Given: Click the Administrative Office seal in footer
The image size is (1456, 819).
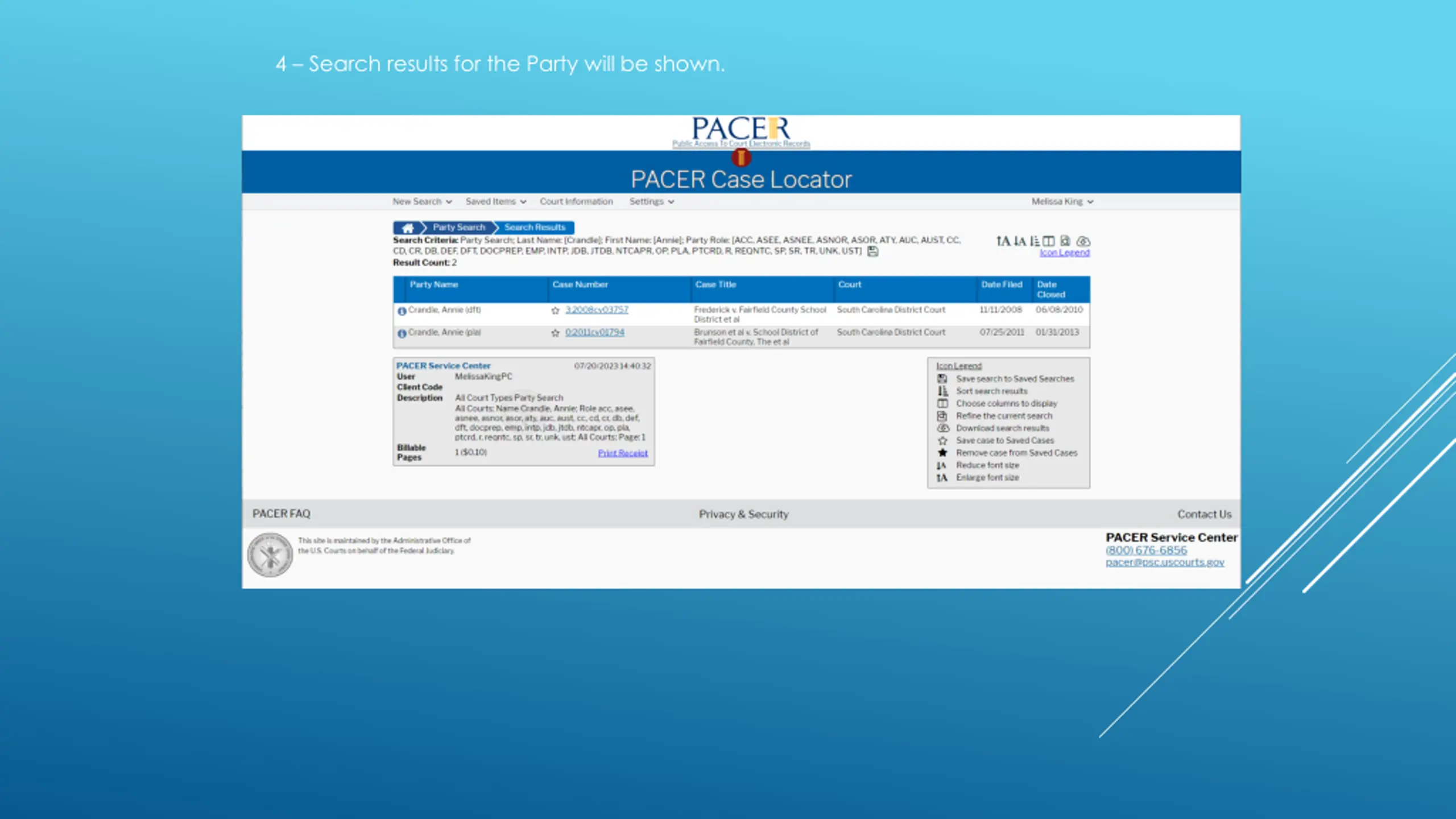Looking at the screenshot, I should tap(270, 555).
